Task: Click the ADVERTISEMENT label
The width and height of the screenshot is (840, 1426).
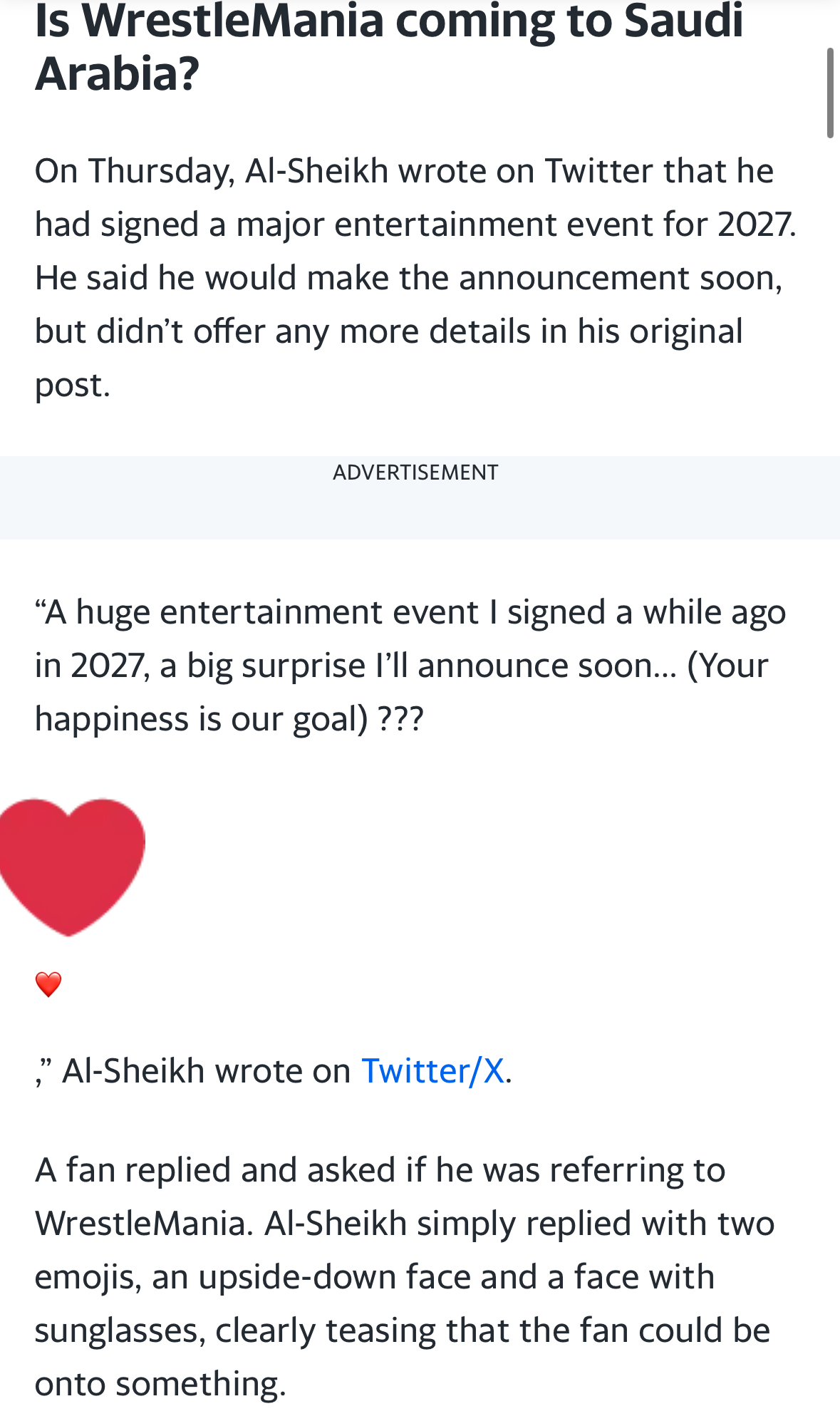Action: [x=415, y=472]
